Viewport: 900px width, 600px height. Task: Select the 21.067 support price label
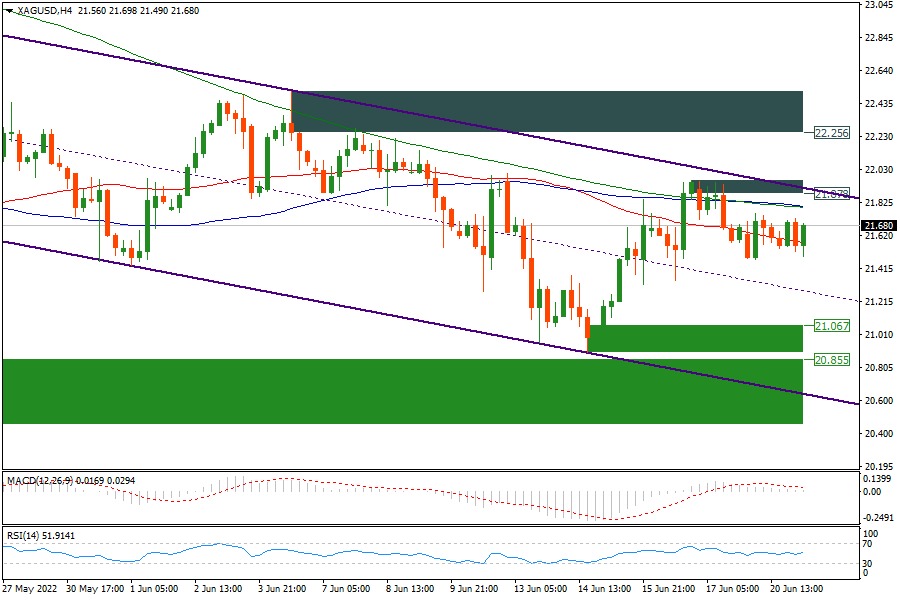click(831, 326)
